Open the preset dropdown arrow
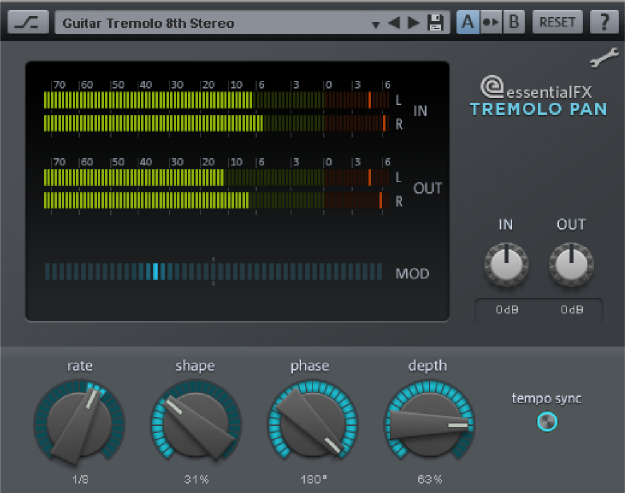This screenshot has width=625, height=493. click(x=375, y=25)
